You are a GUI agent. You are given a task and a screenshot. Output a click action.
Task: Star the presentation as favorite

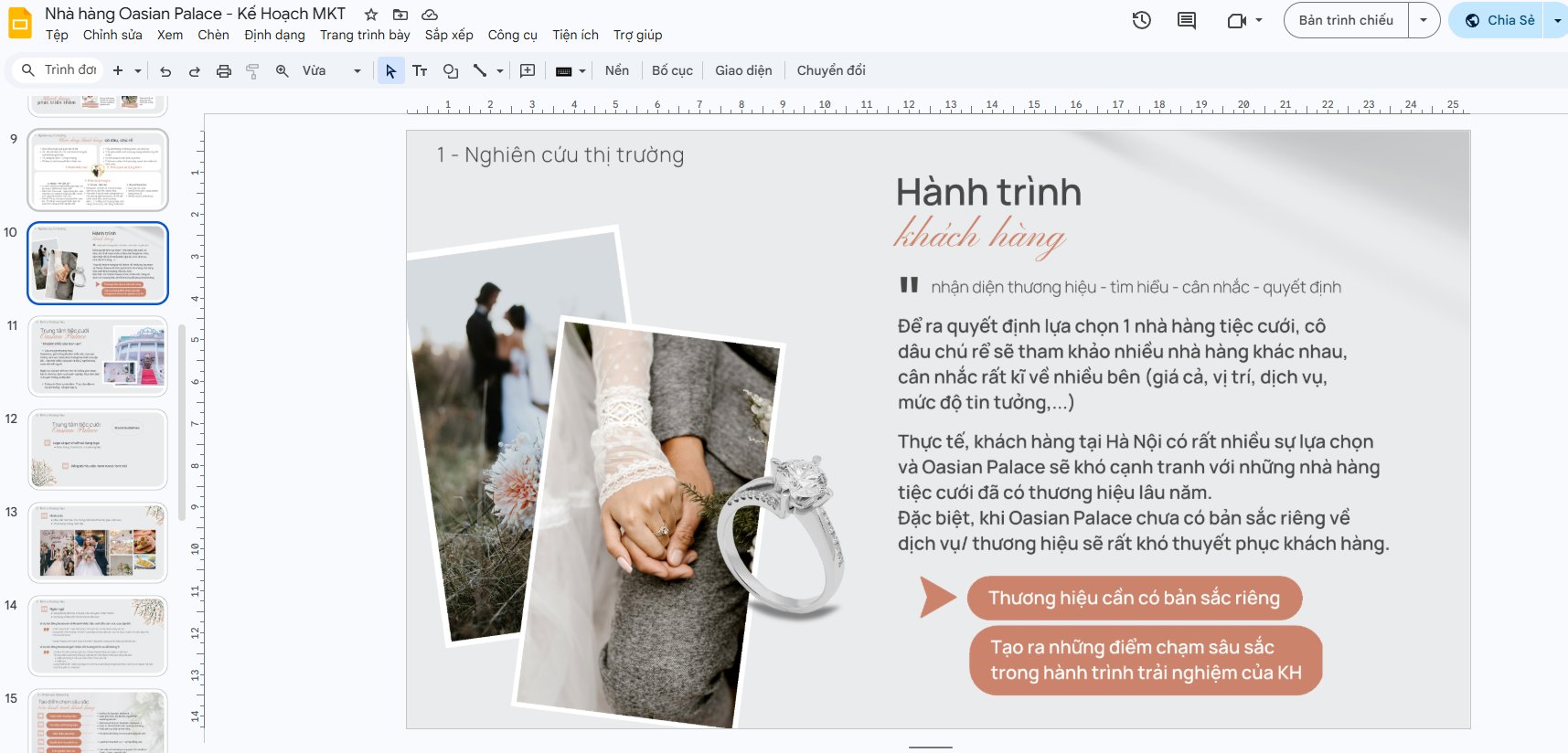[x=371, y=15]
